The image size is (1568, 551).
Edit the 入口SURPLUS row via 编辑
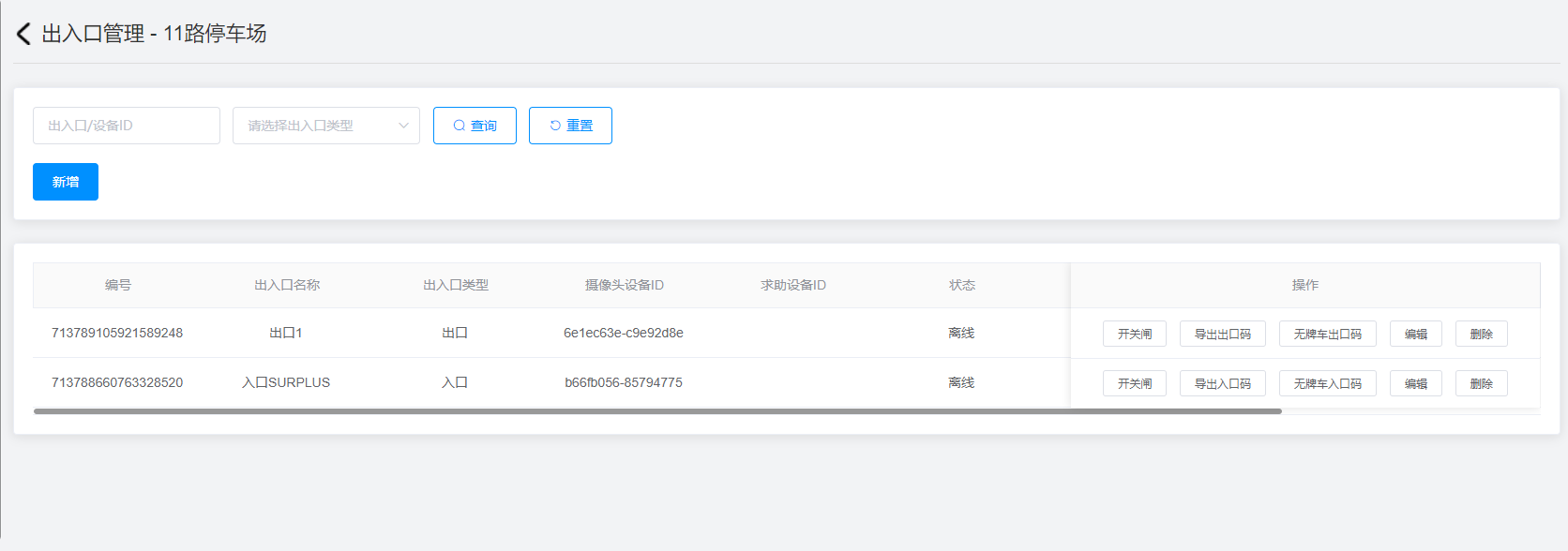[1415, 383]
